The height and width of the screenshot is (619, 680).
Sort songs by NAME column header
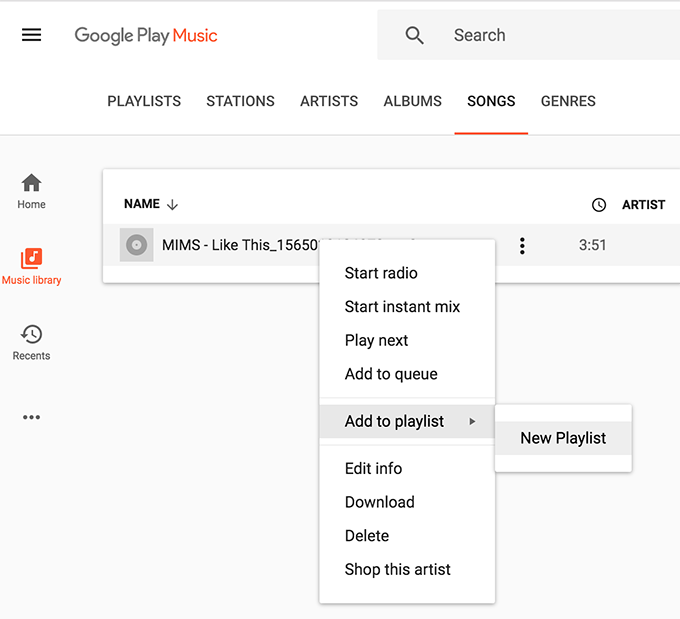142,204
